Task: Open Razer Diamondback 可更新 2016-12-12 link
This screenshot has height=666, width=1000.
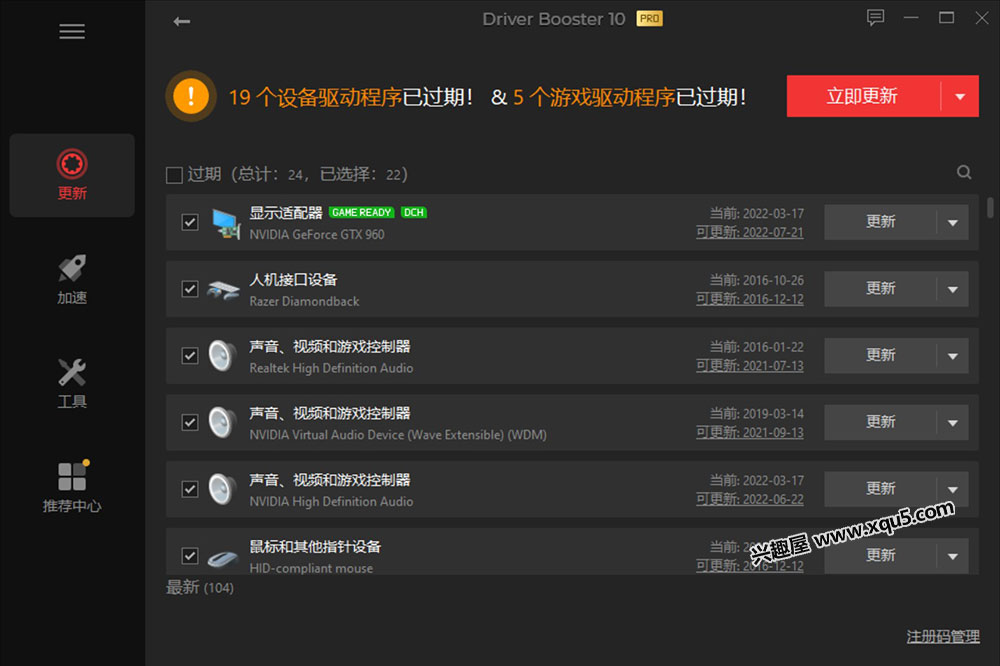Action: [x=749, y=299]
